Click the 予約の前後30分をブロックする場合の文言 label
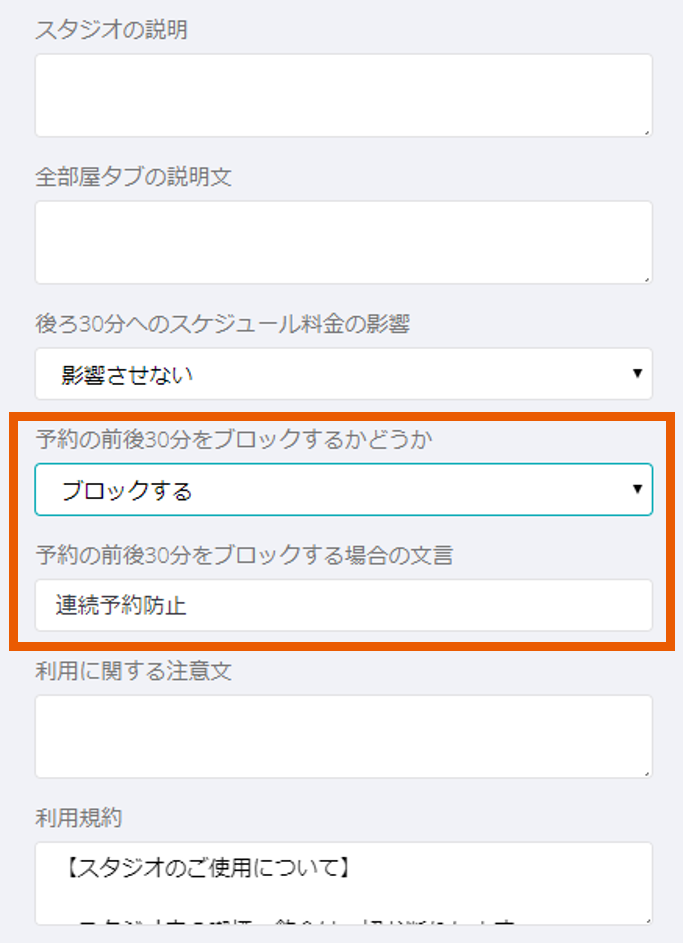The image size is (683, 943). point(244,555)
